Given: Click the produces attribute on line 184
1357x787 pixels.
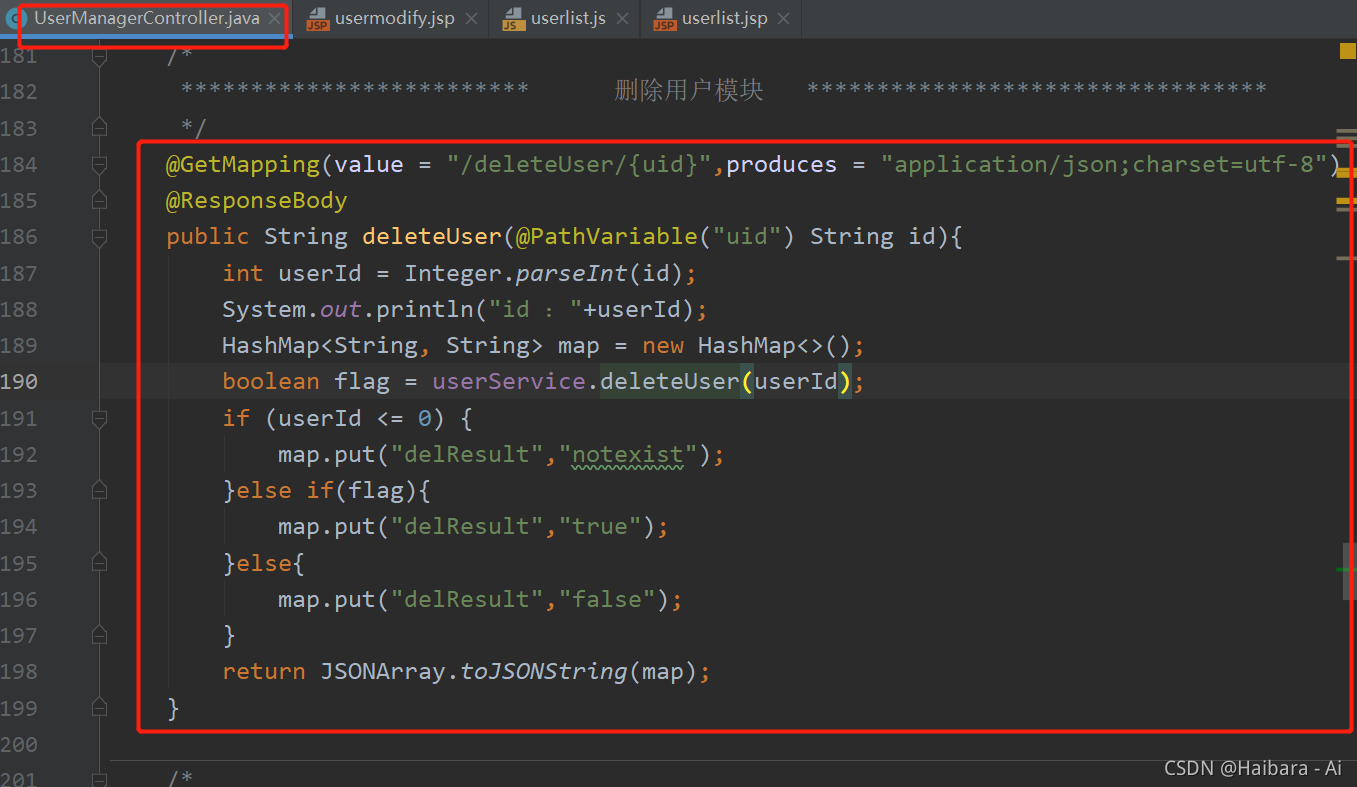Looking at the screenshot, I should (x=781, y=164).
